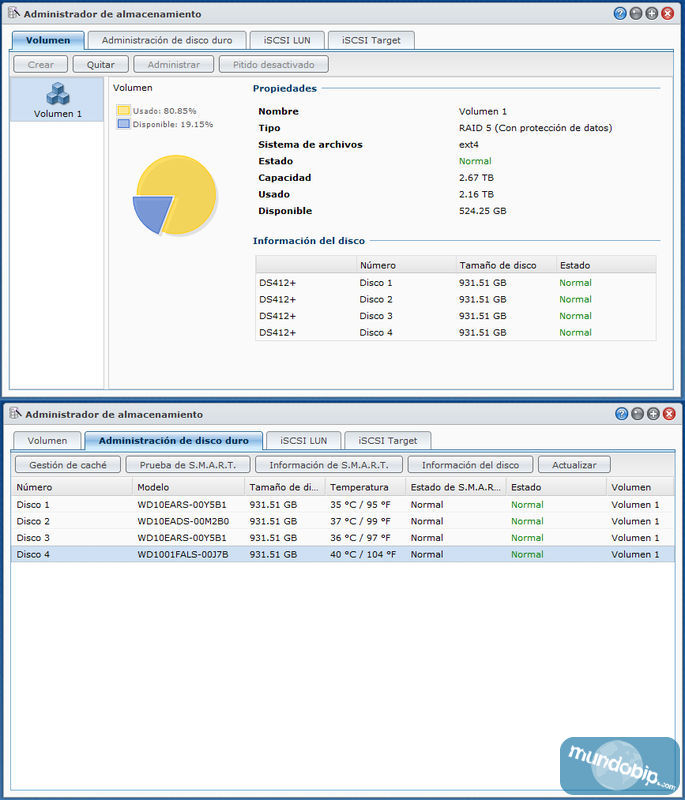Close the bottom storage manager window
This screenshot has width=685, height=800.
click(x=669, y=414)
